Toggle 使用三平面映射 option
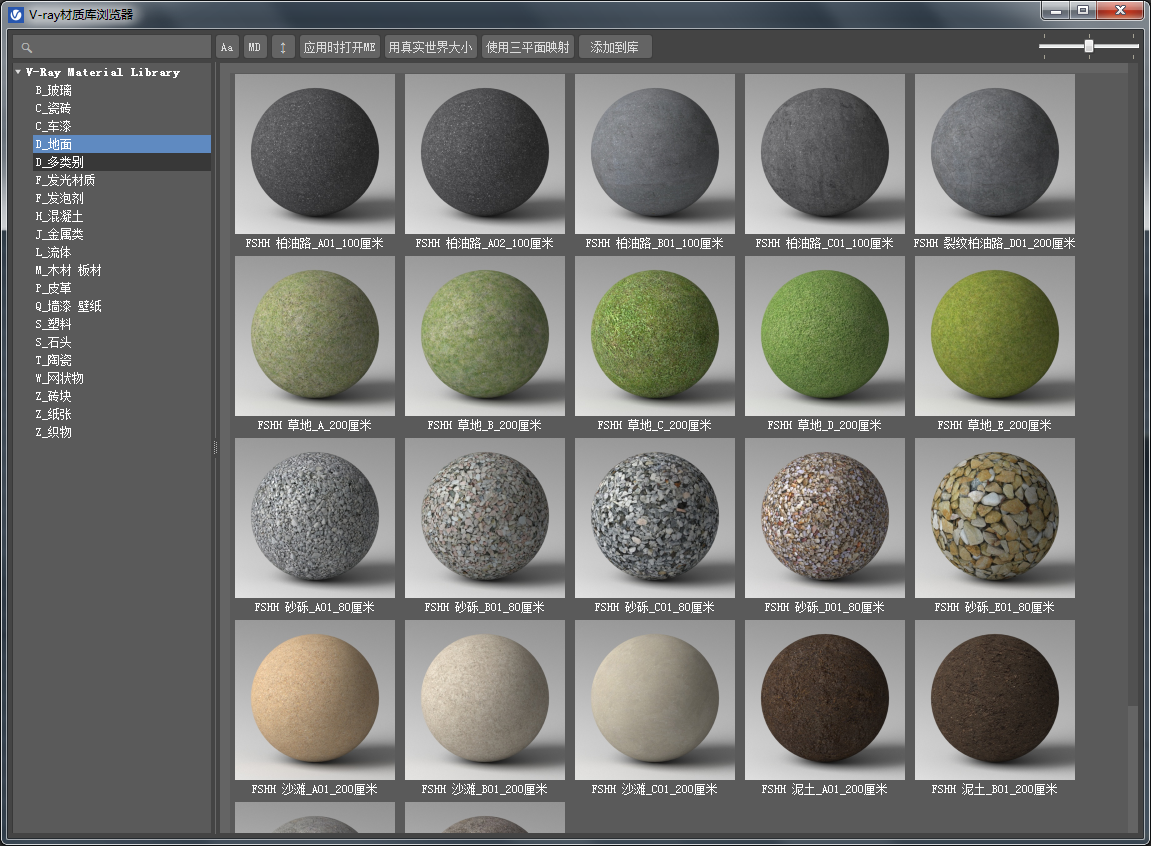 point(528,47)
